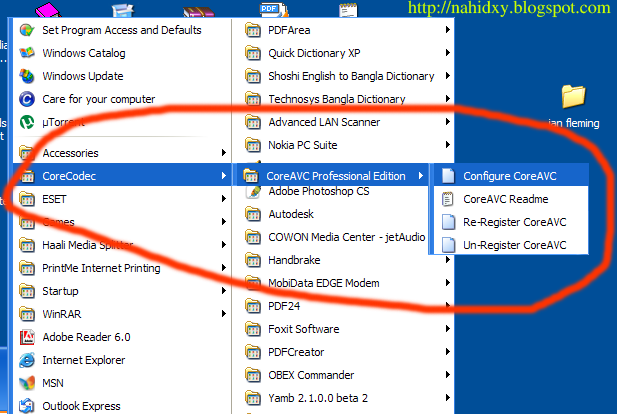Image resolution: width=617 pixels, height=414 pixels.
Task: Expand the OBEX Commander submenu arrow
Action: [x=447, y=375]
